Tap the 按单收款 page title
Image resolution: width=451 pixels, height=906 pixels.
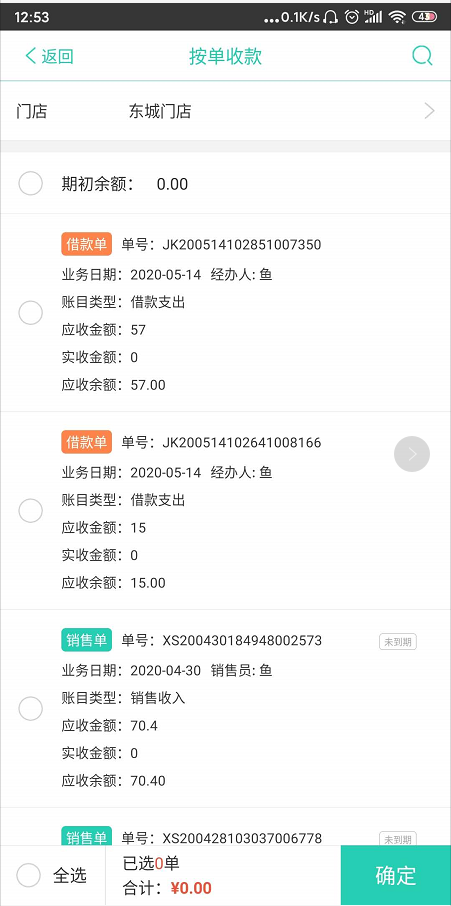point(226,56)
